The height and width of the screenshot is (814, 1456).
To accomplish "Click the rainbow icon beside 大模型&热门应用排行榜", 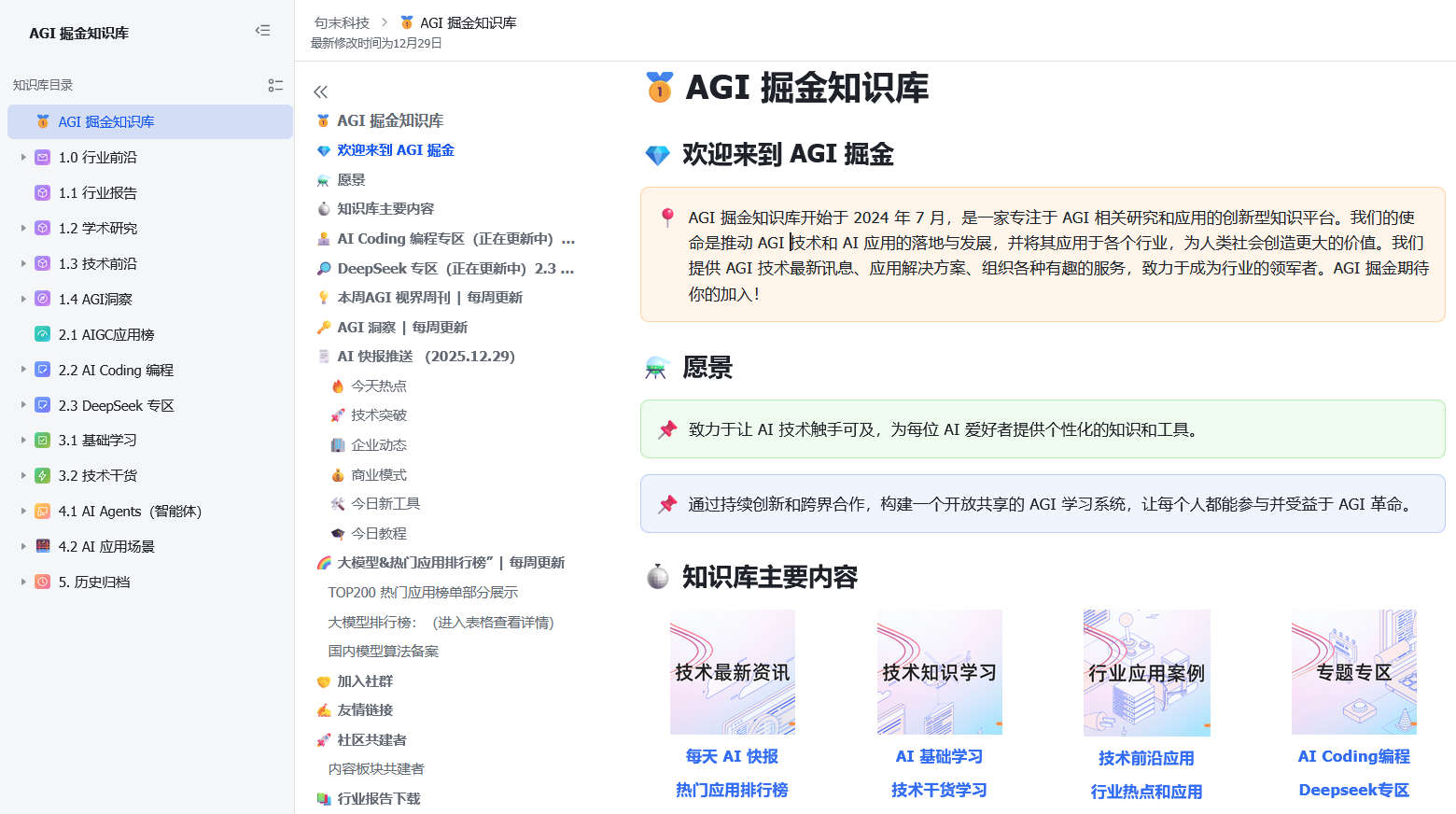I will tap(324, 563).
